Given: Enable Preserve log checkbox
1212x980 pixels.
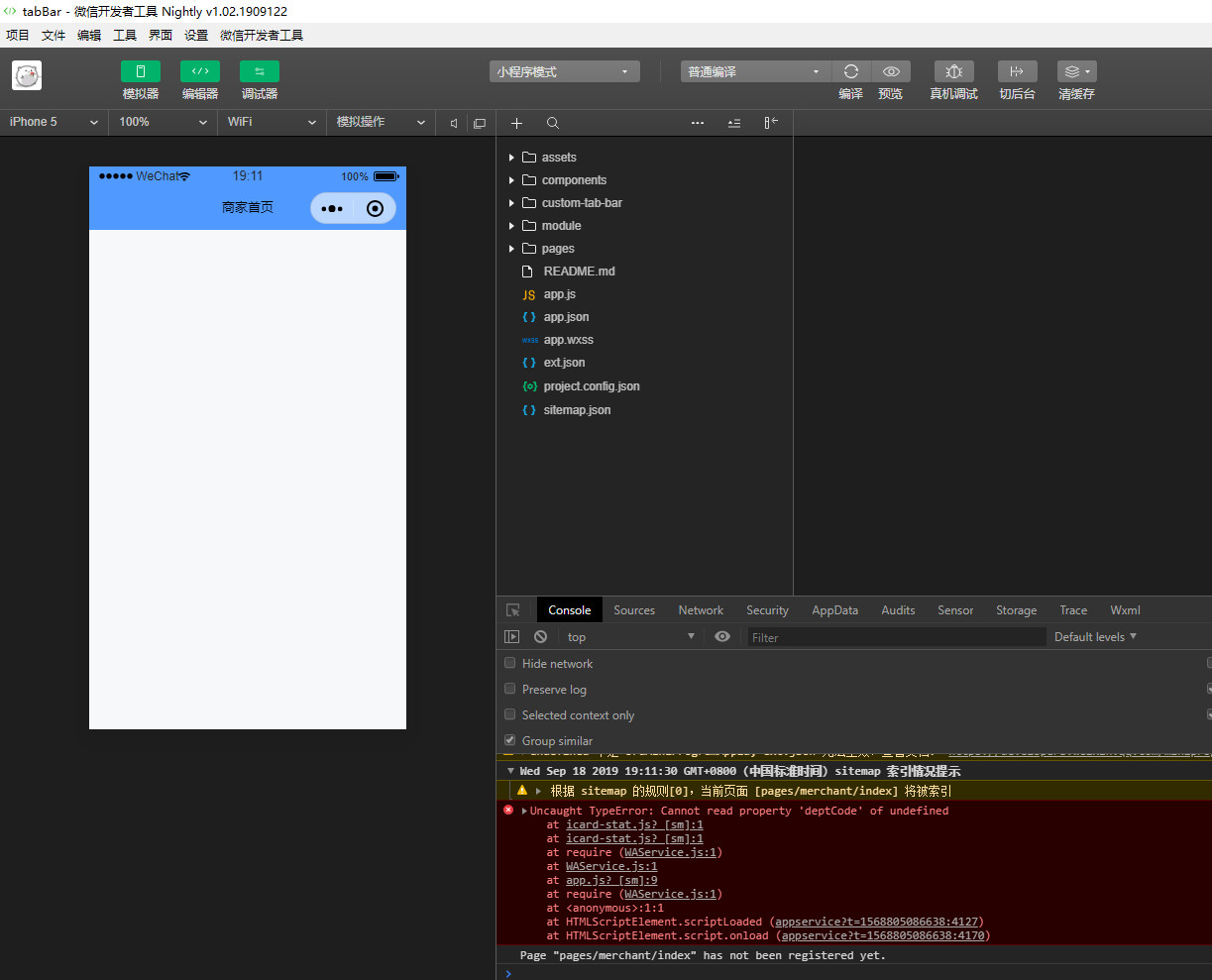Looking at the screenshot, I should pyautogui.click(x=510, y=689).
